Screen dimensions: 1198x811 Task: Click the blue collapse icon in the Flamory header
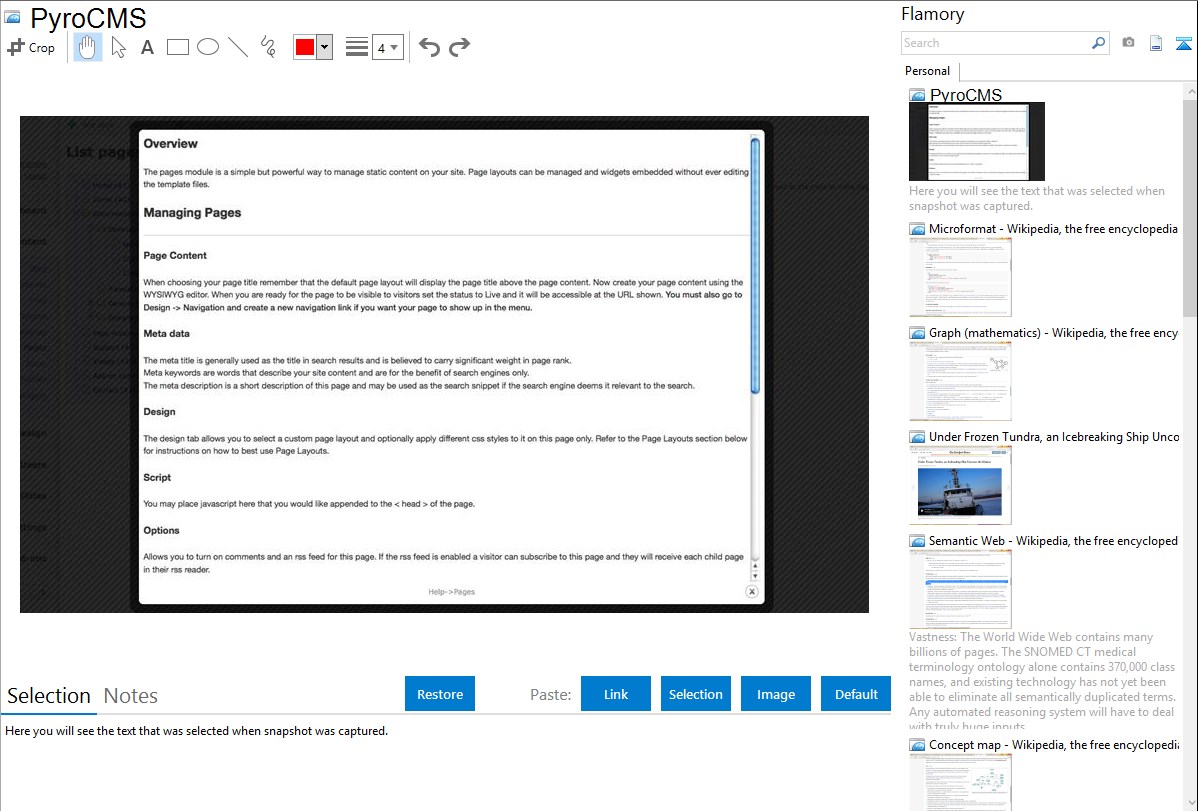click(x=1183, y=44)
